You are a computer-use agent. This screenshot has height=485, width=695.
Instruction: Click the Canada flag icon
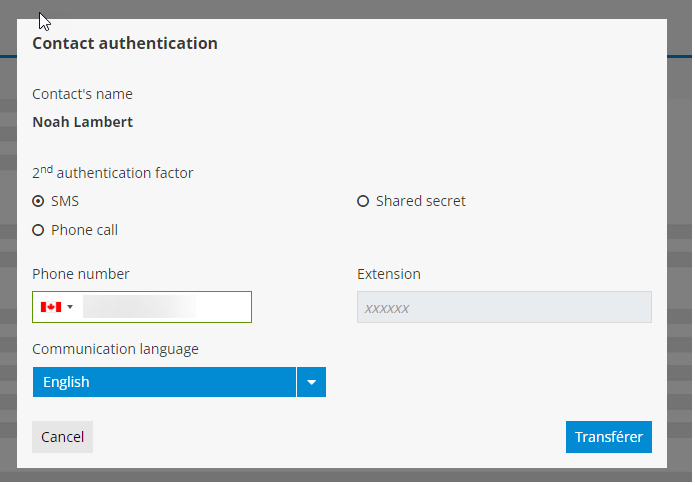50,307
